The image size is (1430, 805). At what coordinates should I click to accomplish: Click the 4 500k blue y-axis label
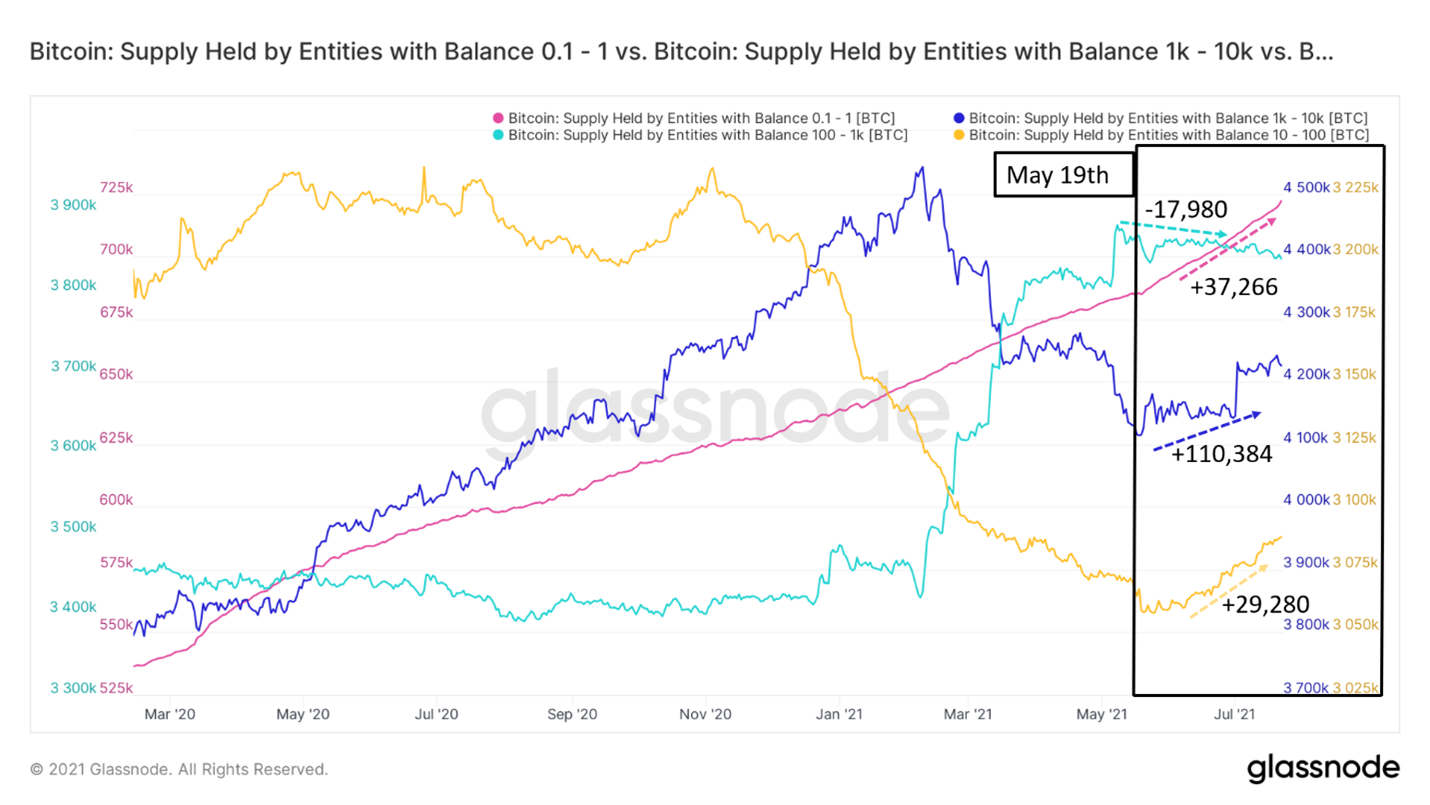click(1307, 187)
